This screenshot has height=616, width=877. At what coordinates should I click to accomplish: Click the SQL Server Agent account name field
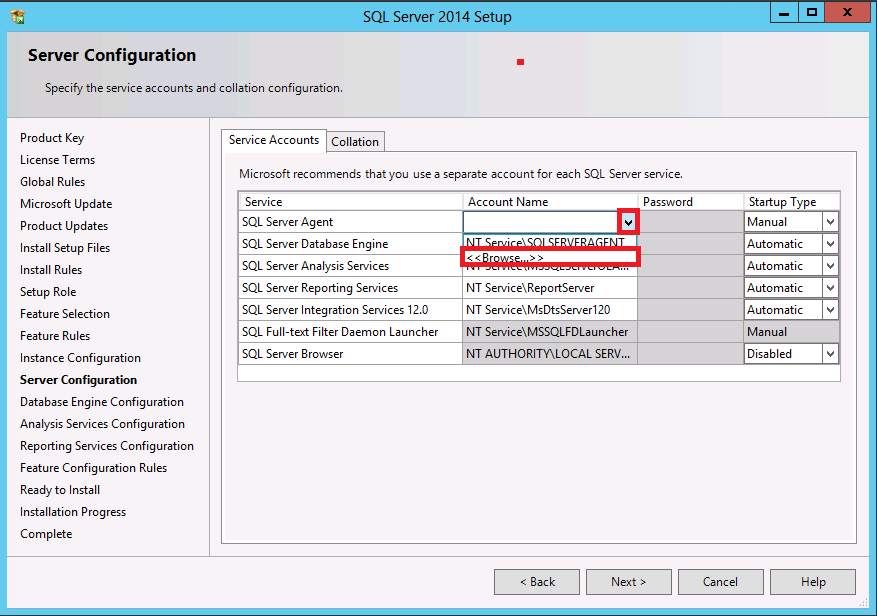click(541, 222)
